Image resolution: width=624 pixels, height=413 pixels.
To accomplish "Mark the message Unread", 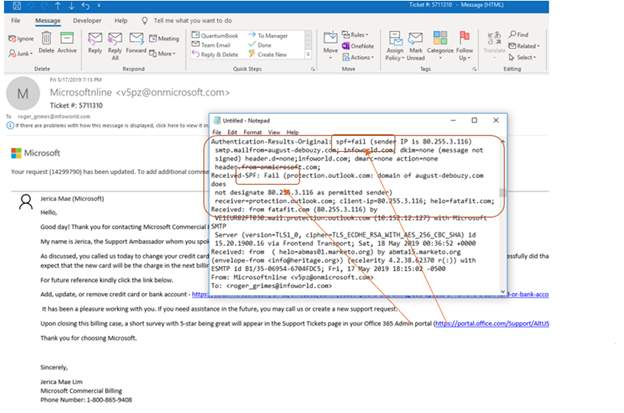I will (415, 46).
